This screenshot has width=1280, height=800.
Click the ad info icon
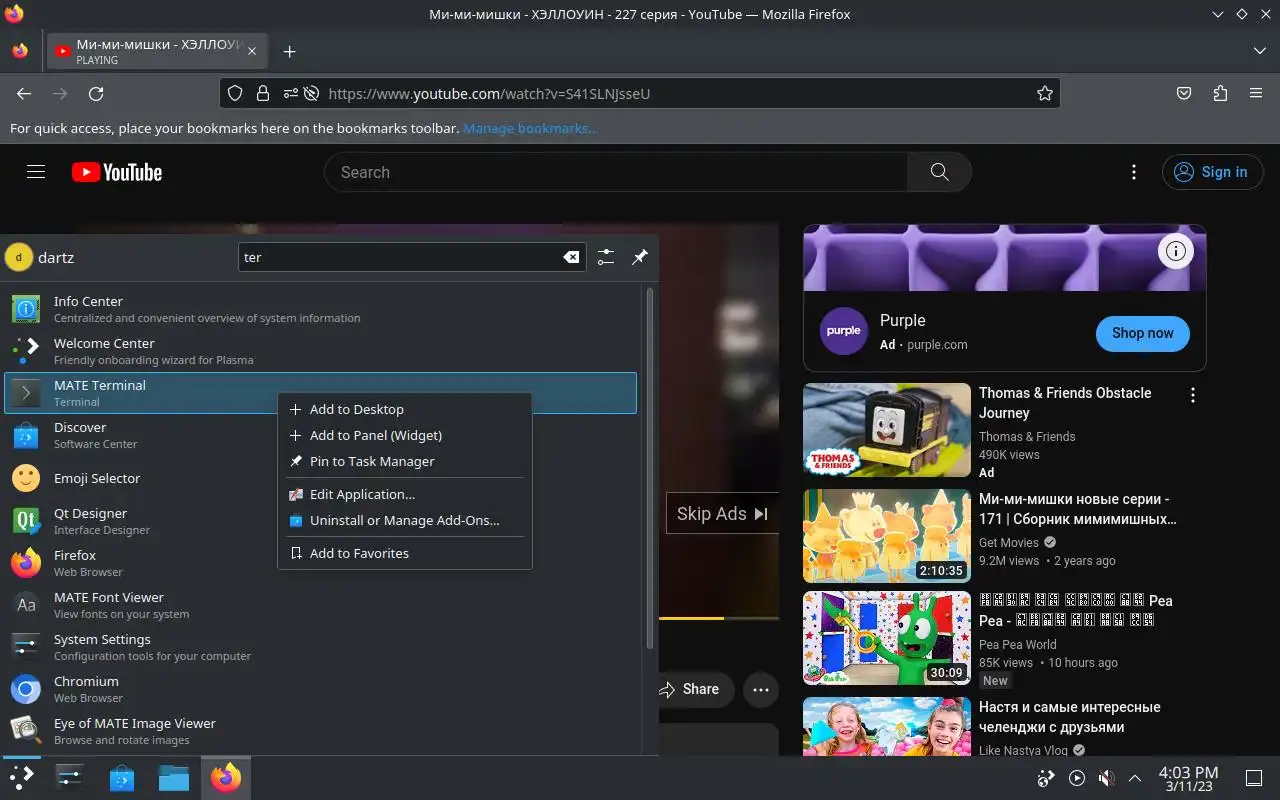1176,251
